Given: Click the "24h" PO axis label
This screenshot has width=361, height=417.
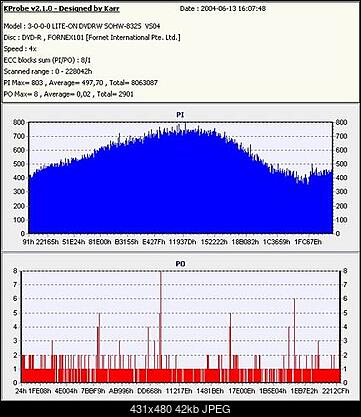Looking at the screenshot, I should (21, 391).
